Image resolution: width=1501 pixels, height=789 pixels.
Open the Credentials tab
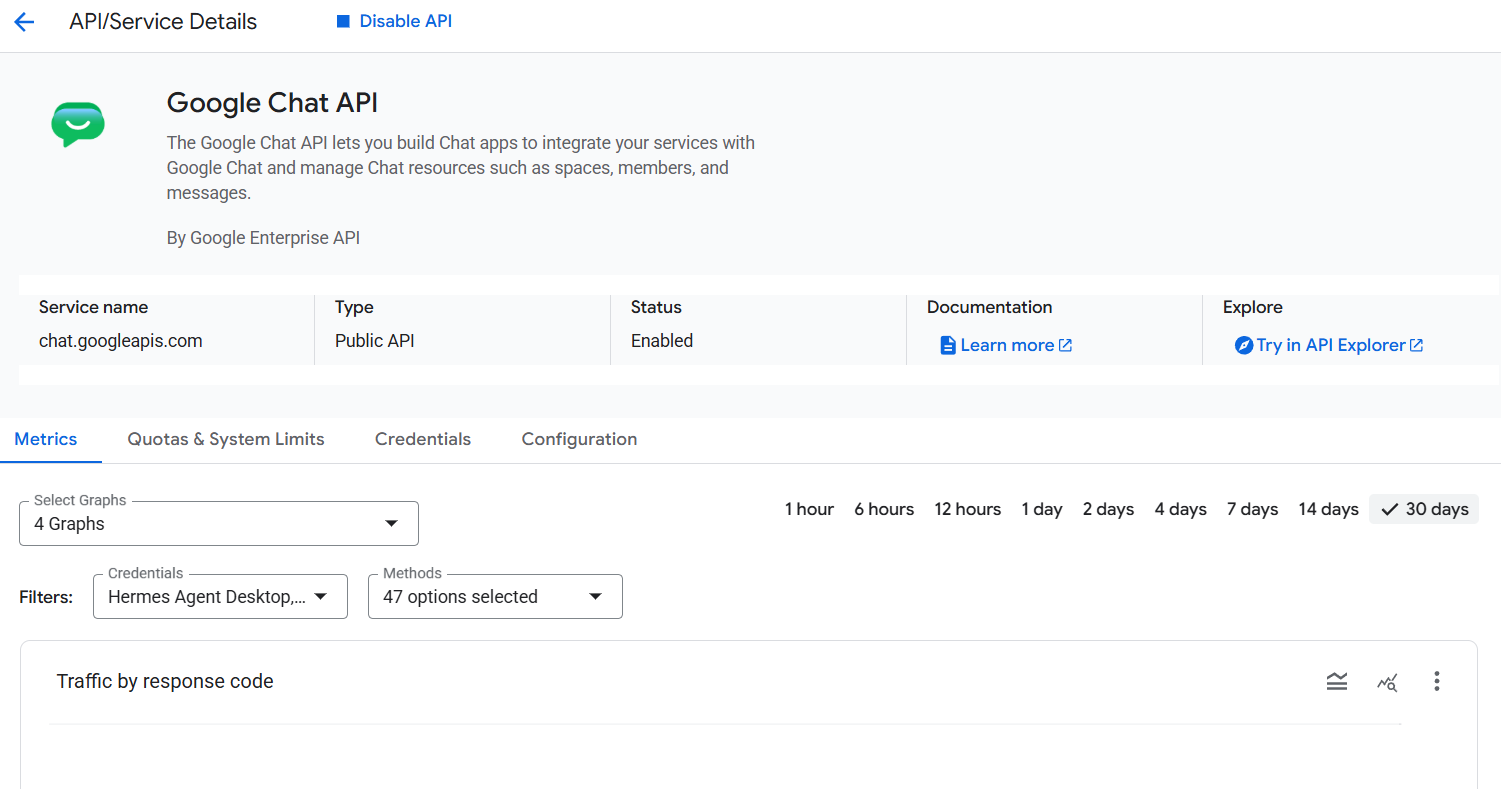(423, 439)
